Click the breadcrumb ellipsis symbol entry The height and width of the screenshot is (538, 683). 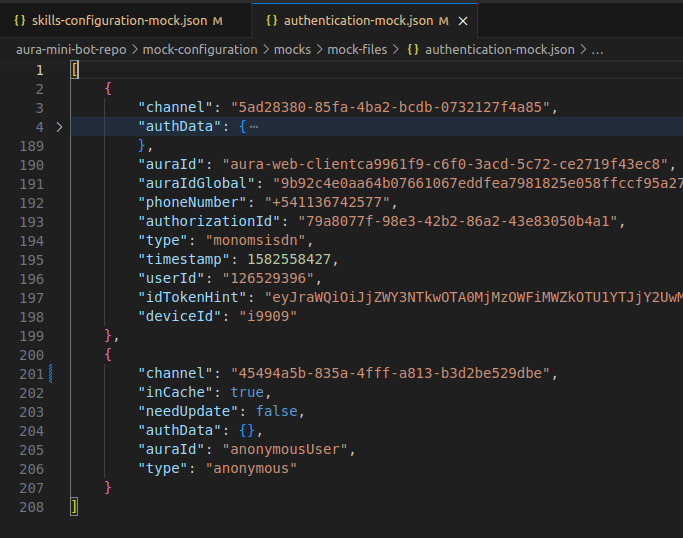tap(597, 50)
